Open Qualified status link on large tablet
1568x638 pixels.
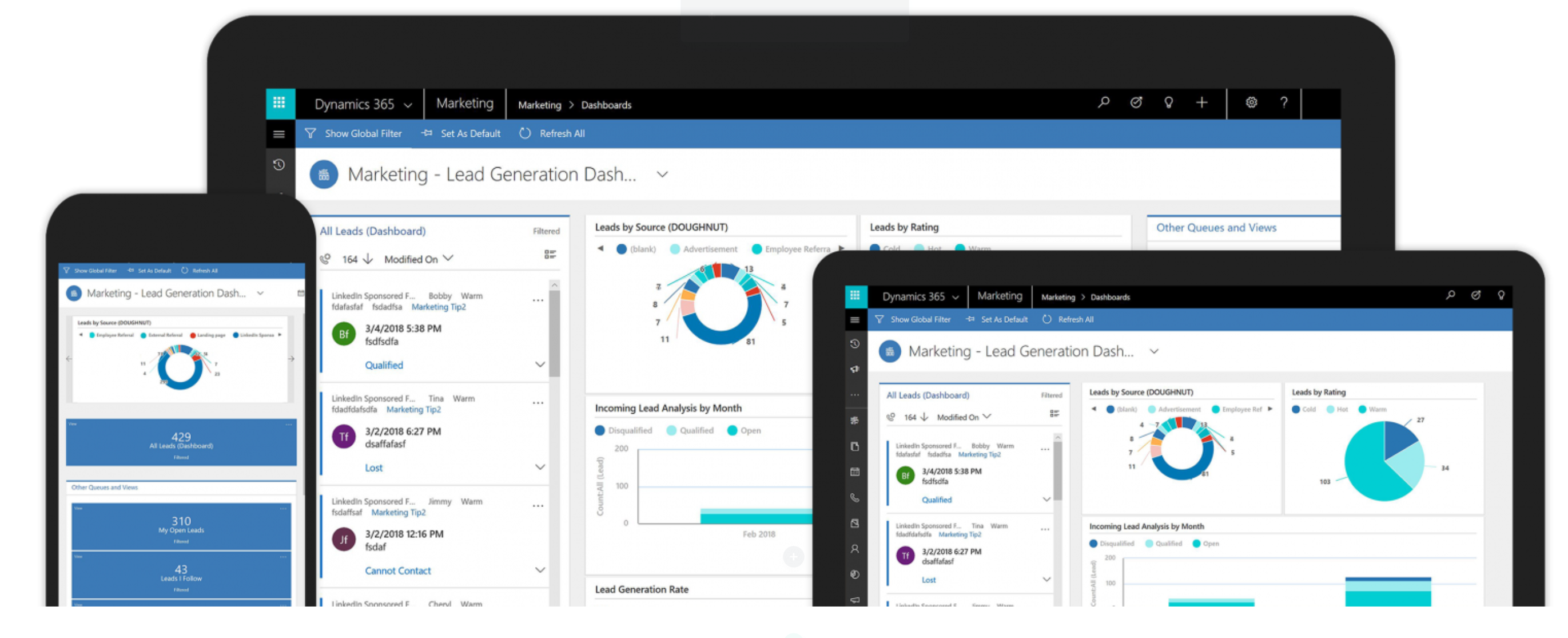(384, 365)
